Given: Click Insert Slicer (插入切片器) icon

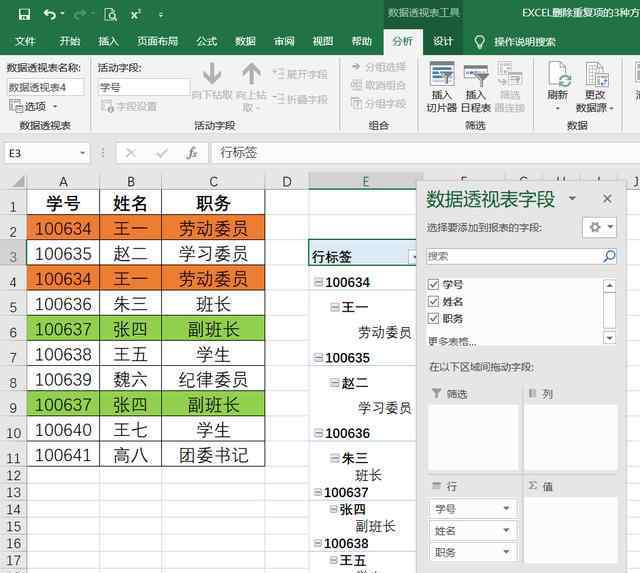Looking at the screenshot, I should click(x=441, y=76).
